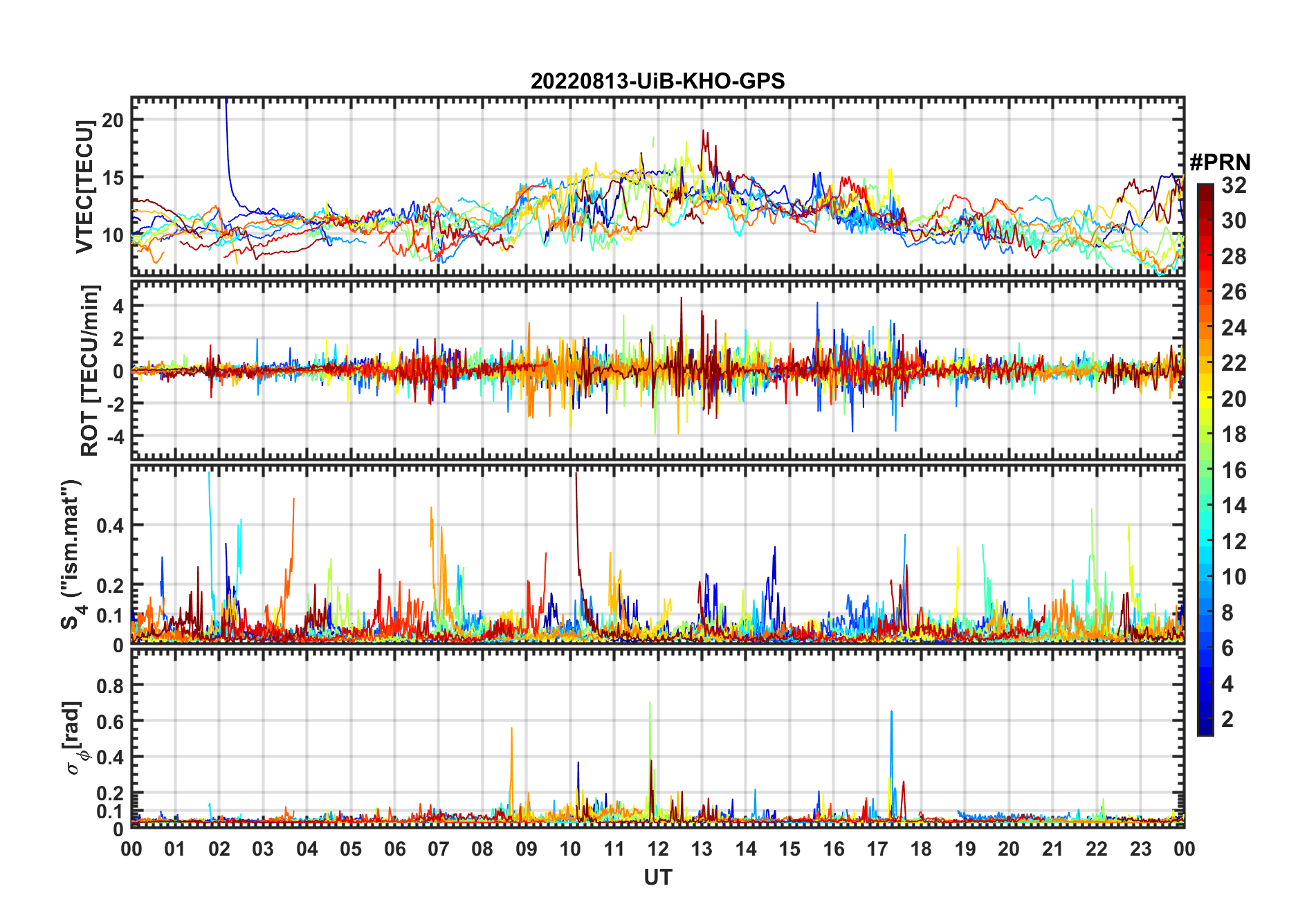The image size is (1316, 920).
Task: Click colorbar tick label 16
Action: (1234, 470)
